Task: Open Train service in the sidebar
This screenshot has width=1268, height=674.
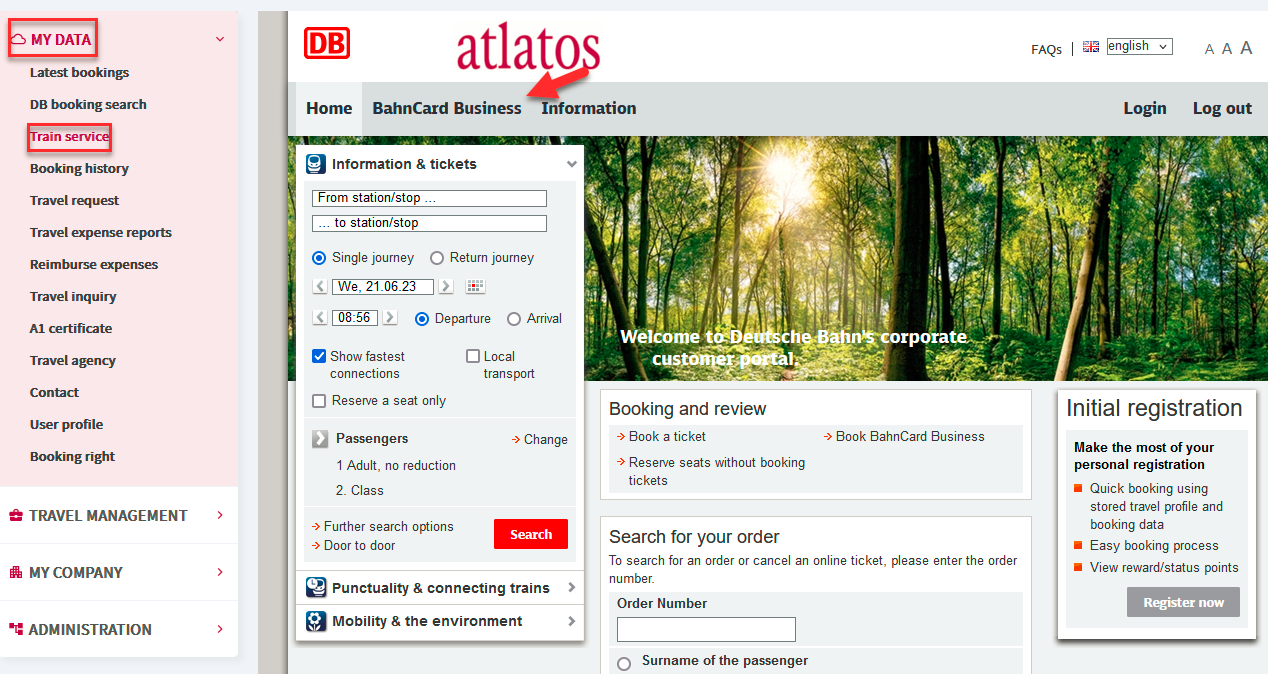Action: tap(69, 137)
